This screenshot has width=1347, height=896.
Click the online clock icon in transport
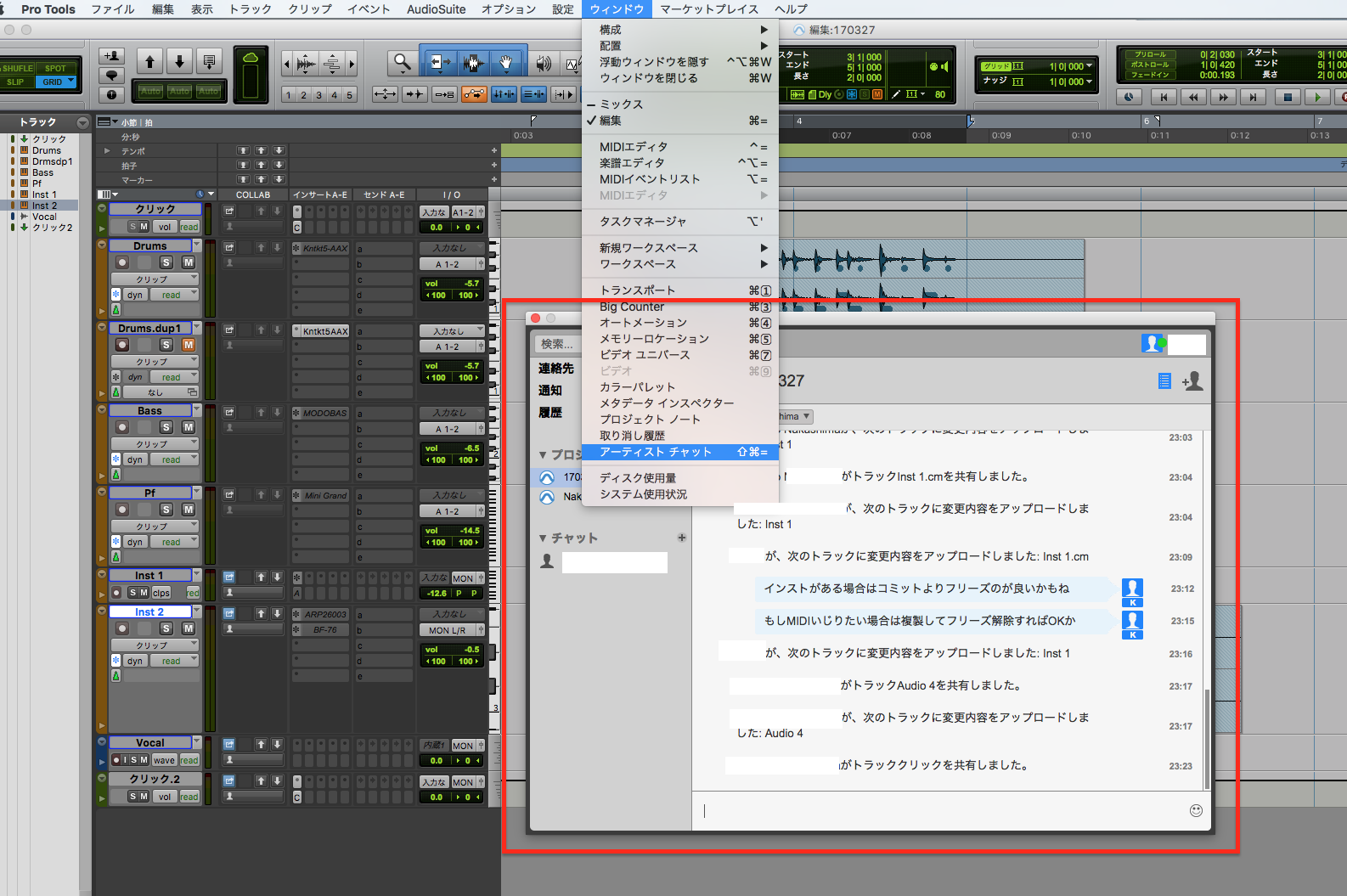(1128, 97)
